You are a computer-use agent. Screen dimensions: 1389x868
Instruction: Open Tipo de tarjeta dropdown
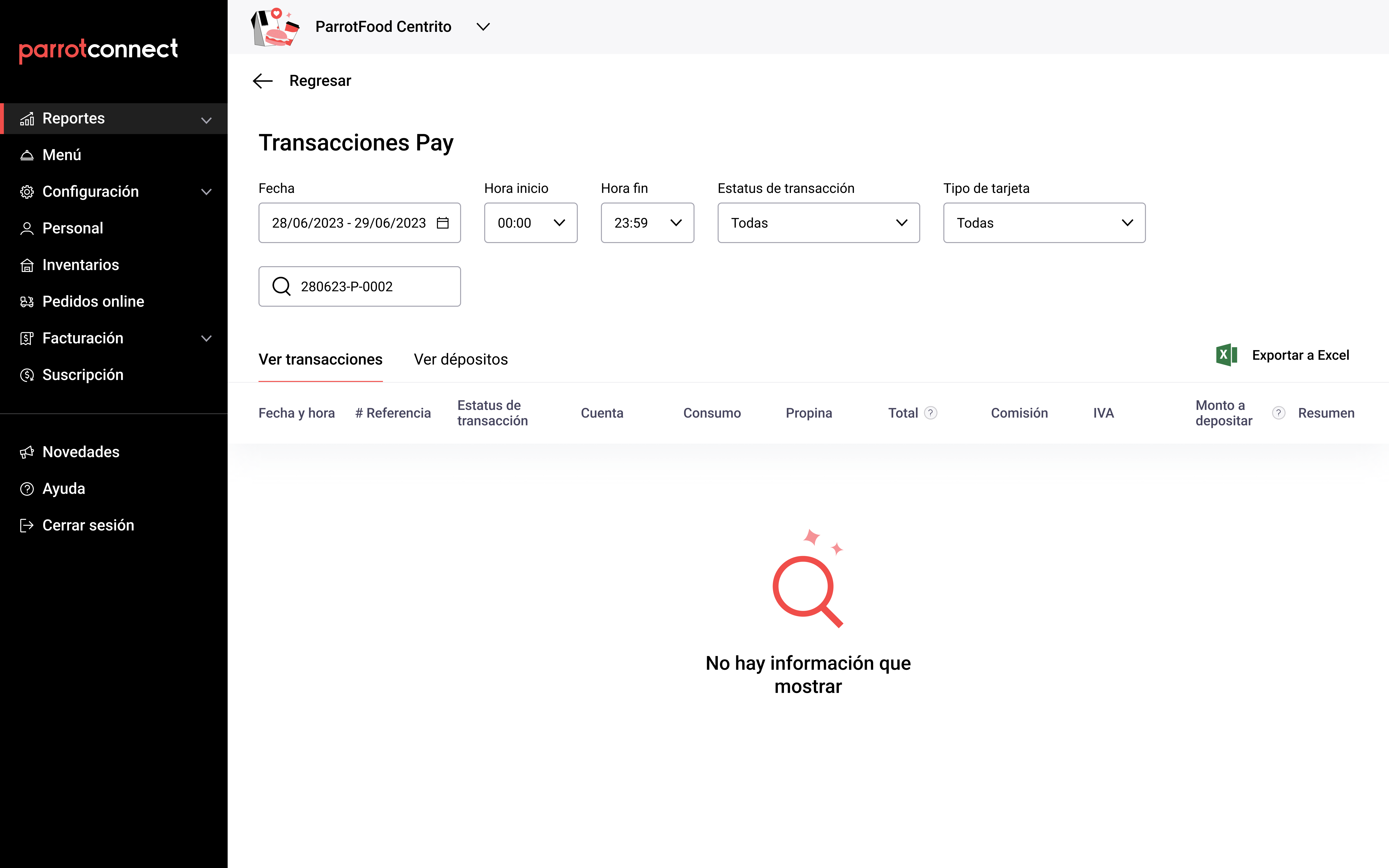tap(1044, 223)
